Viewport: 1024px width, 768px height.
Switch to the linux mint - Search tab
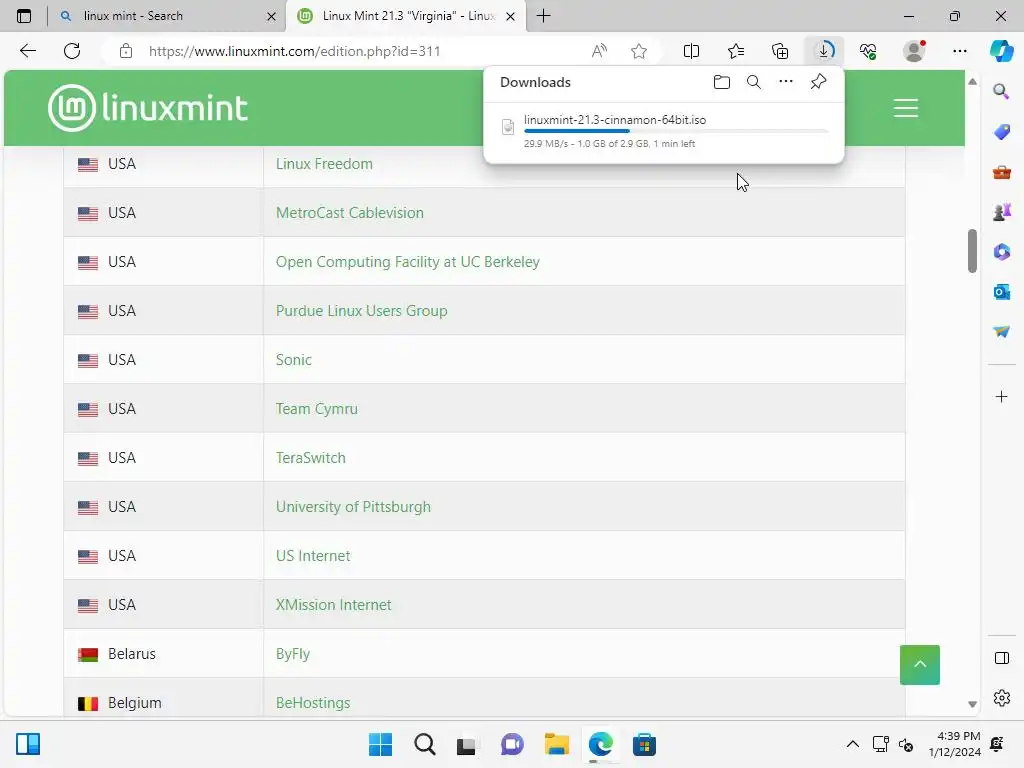pyautogui.click(x=167, y=16)
